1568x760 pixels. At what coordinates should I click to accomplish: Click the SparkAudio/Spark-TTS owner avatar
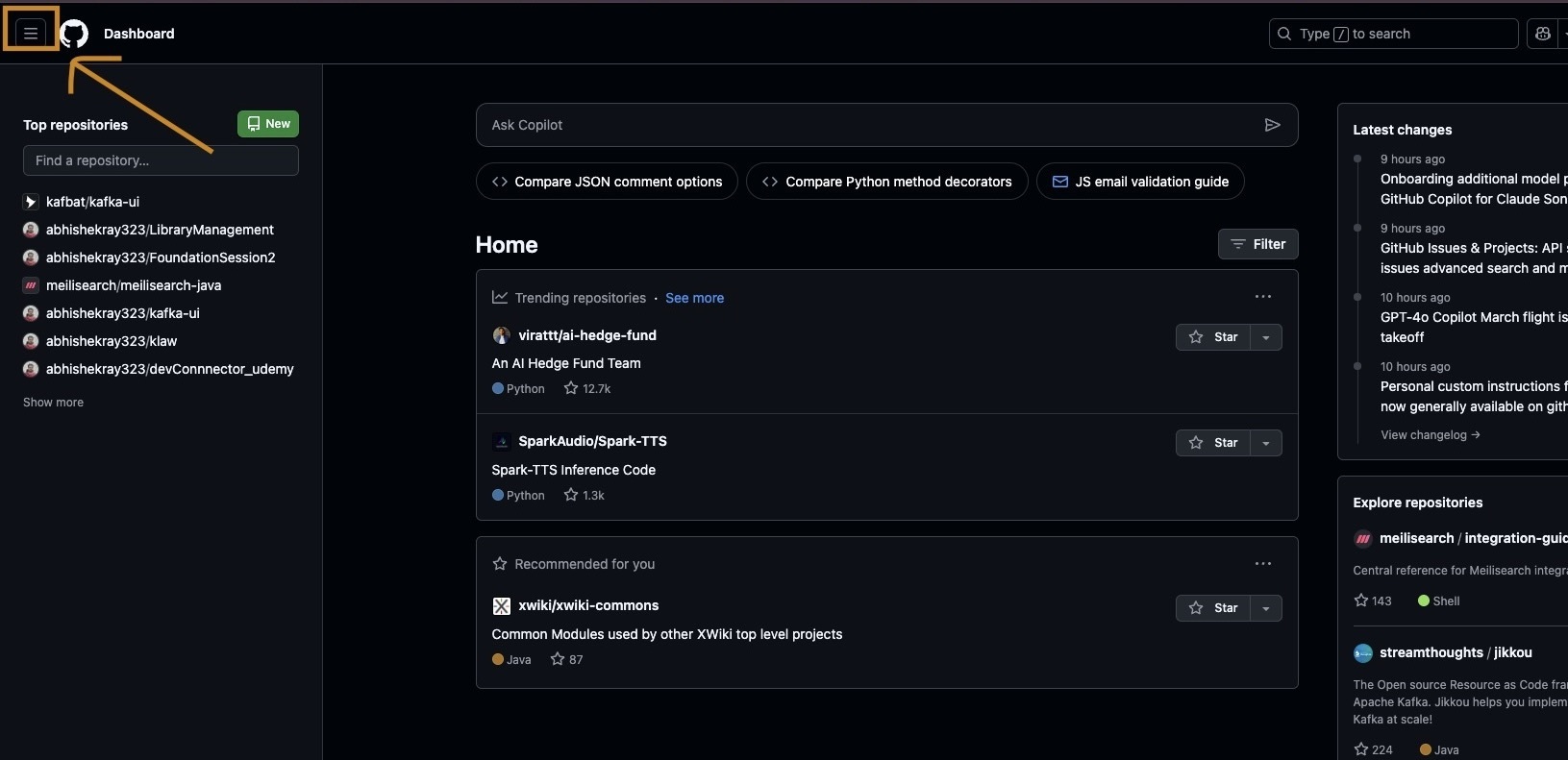tap(501, 441)
